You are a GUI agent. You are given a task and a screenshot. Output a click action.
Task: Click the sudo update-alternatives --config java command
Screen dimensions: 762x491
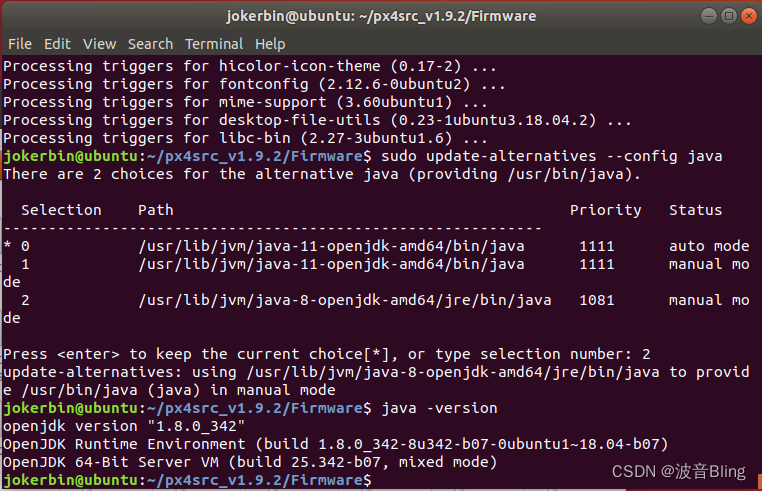coord(552,156)
